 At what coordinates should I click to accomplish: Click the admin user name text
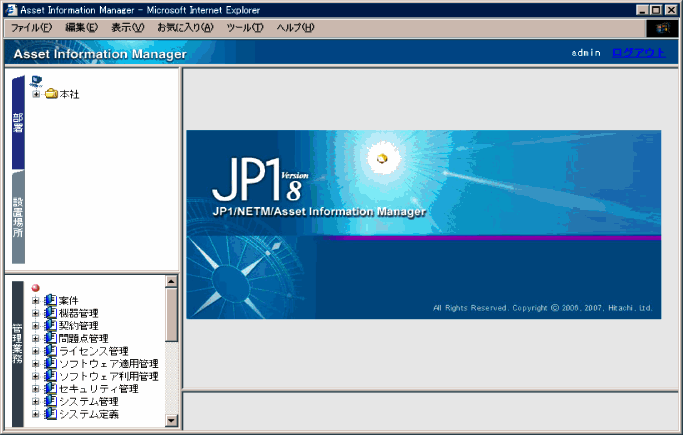coord(586,53)
